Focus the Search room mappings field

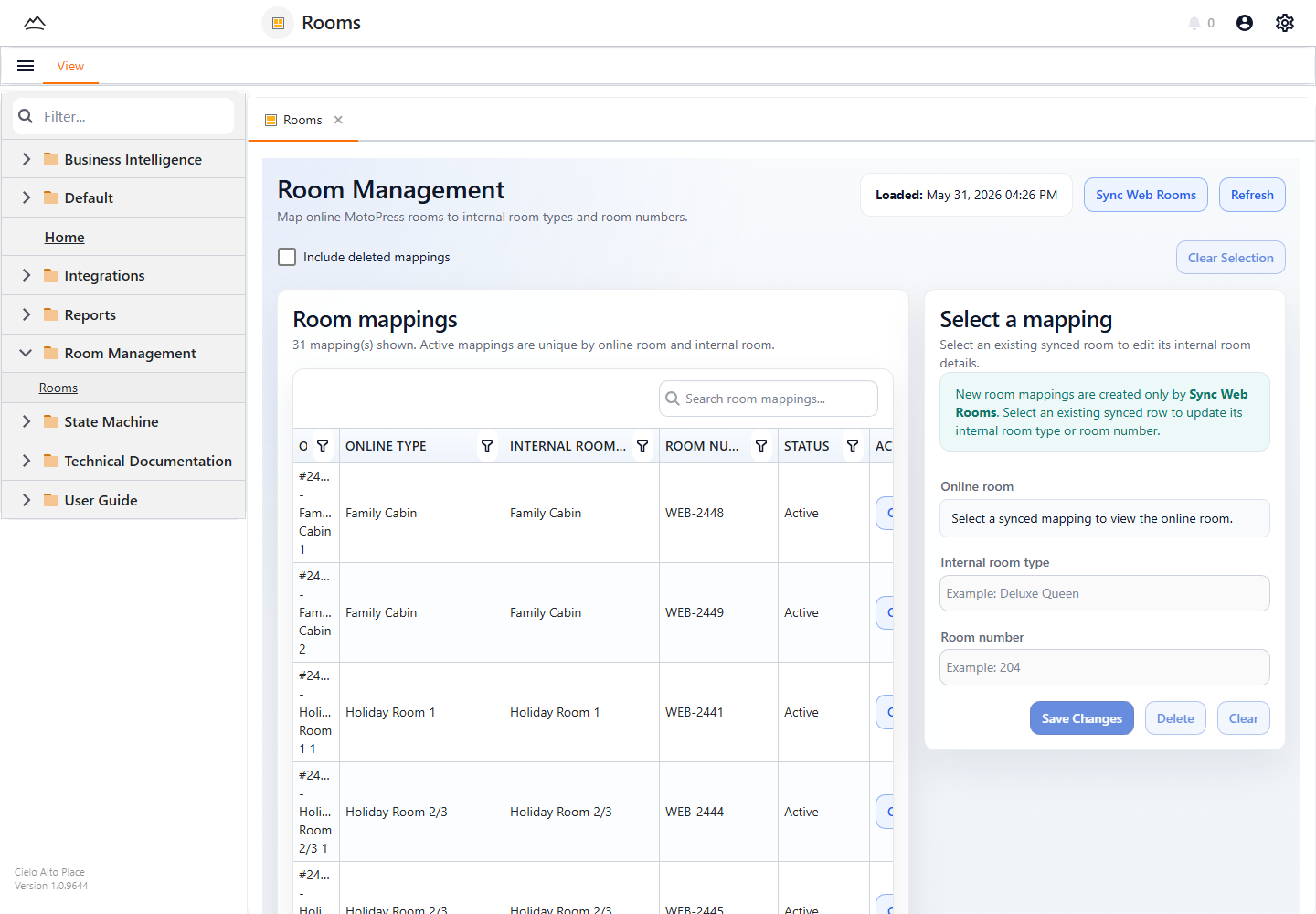pos(769,399)
